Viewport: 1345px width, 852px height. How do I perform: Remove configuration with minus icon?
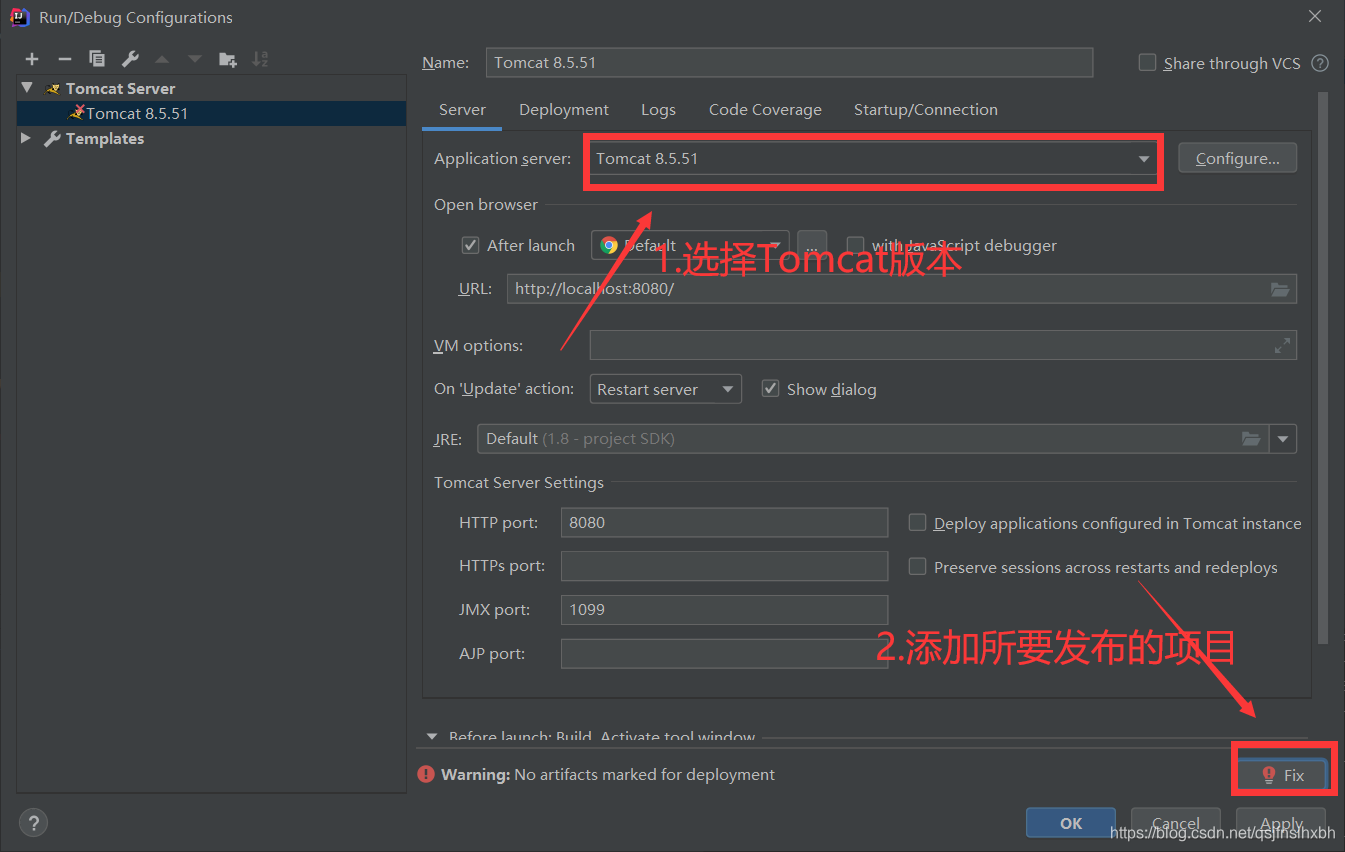coord(64,59)
